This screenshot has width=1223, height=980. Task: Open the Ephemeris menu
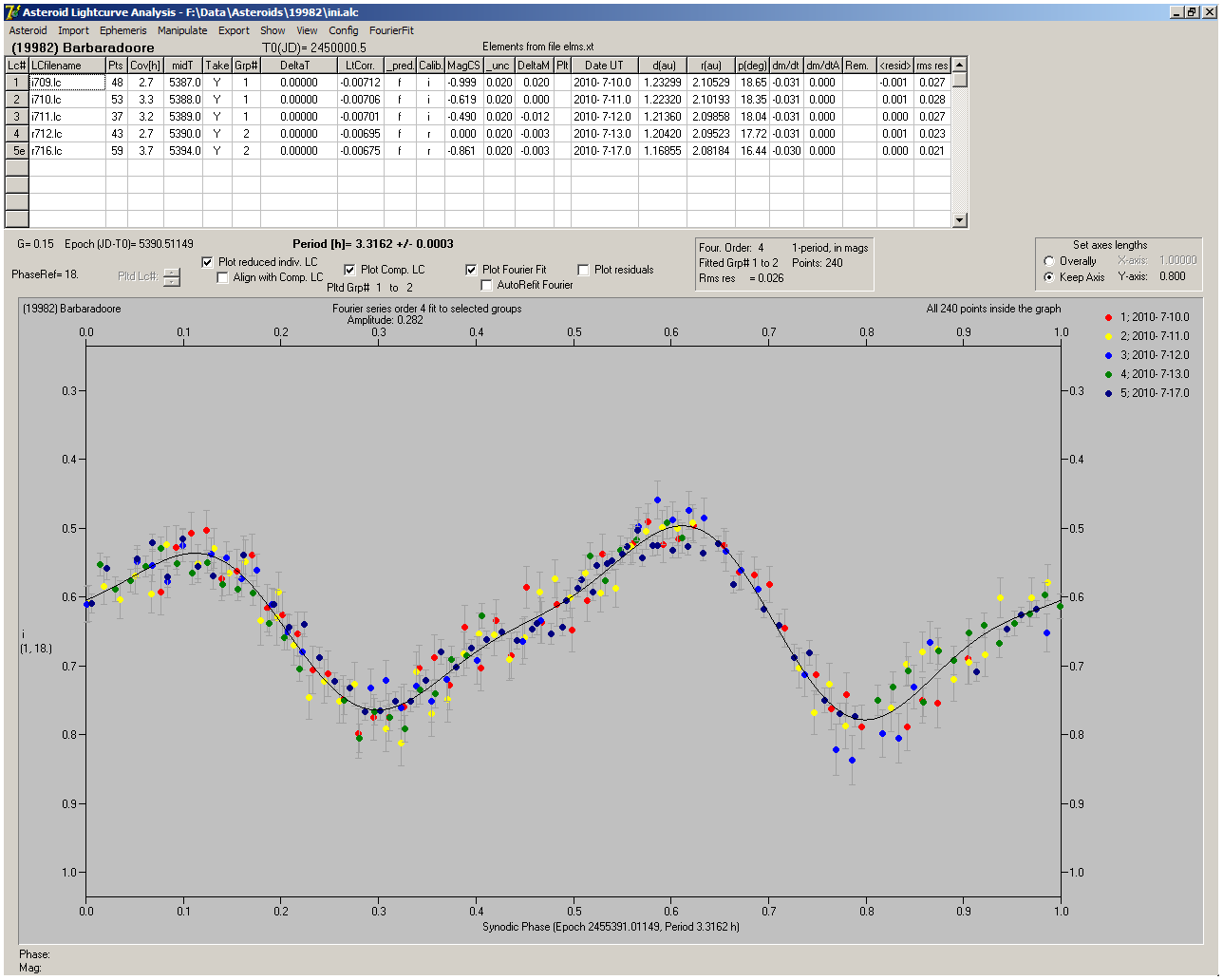click(x=123, y=30)
